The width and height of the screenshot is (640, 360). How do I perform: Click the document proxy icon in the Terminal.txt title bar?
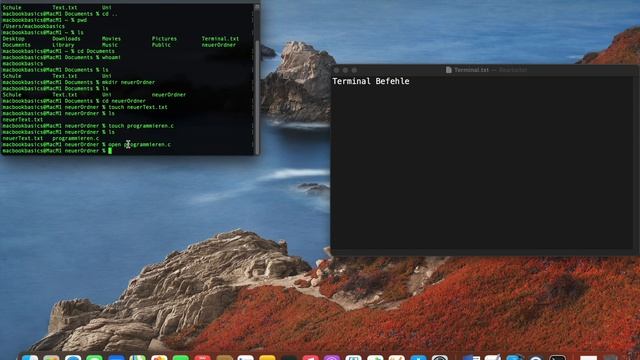pyautogui.click(x=449, y=70)
